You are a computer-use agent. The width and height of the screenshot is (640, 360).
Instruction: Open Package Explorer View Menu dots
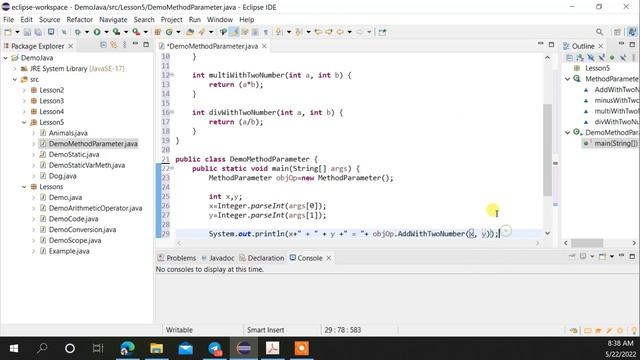(124, 45)
